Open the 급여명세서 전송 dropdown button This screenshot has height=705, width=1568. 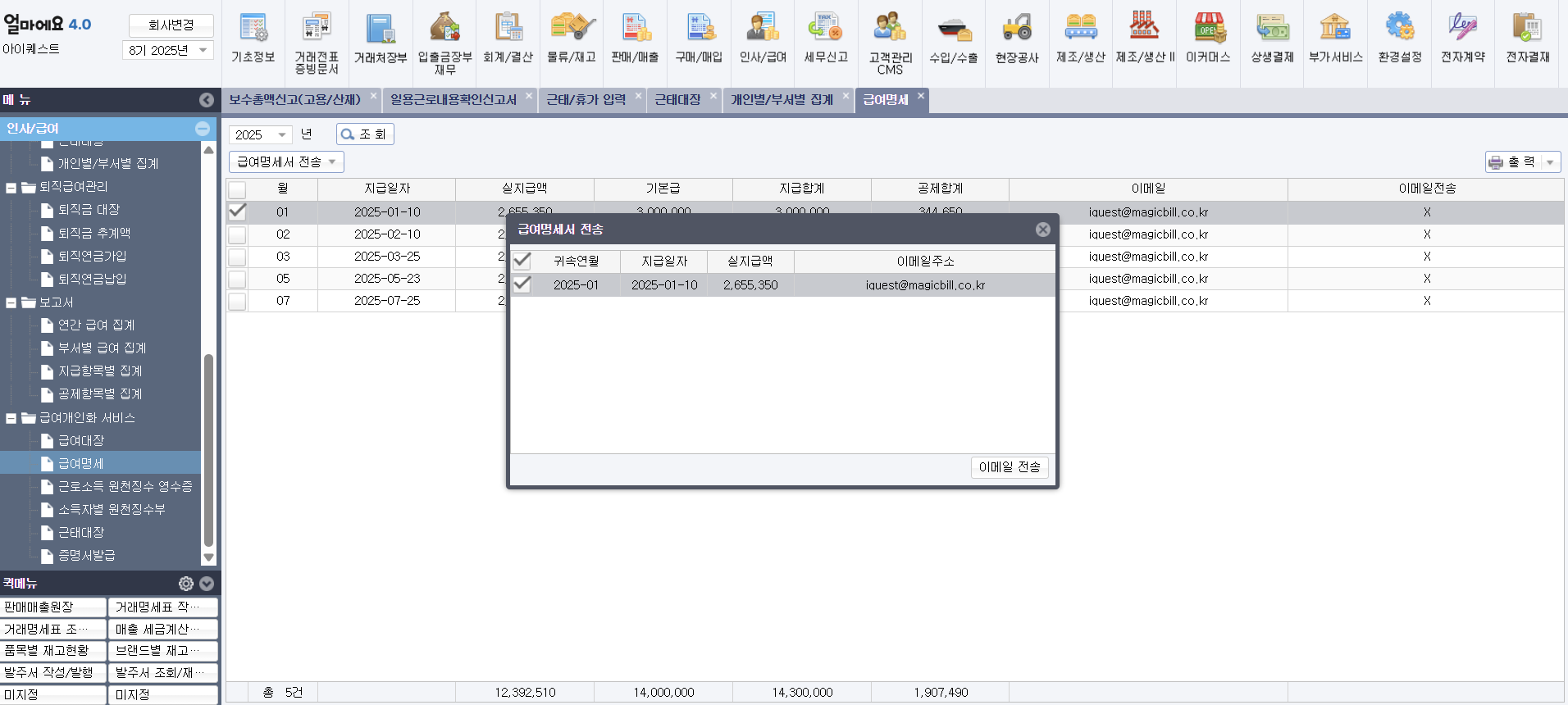point(286,162)
